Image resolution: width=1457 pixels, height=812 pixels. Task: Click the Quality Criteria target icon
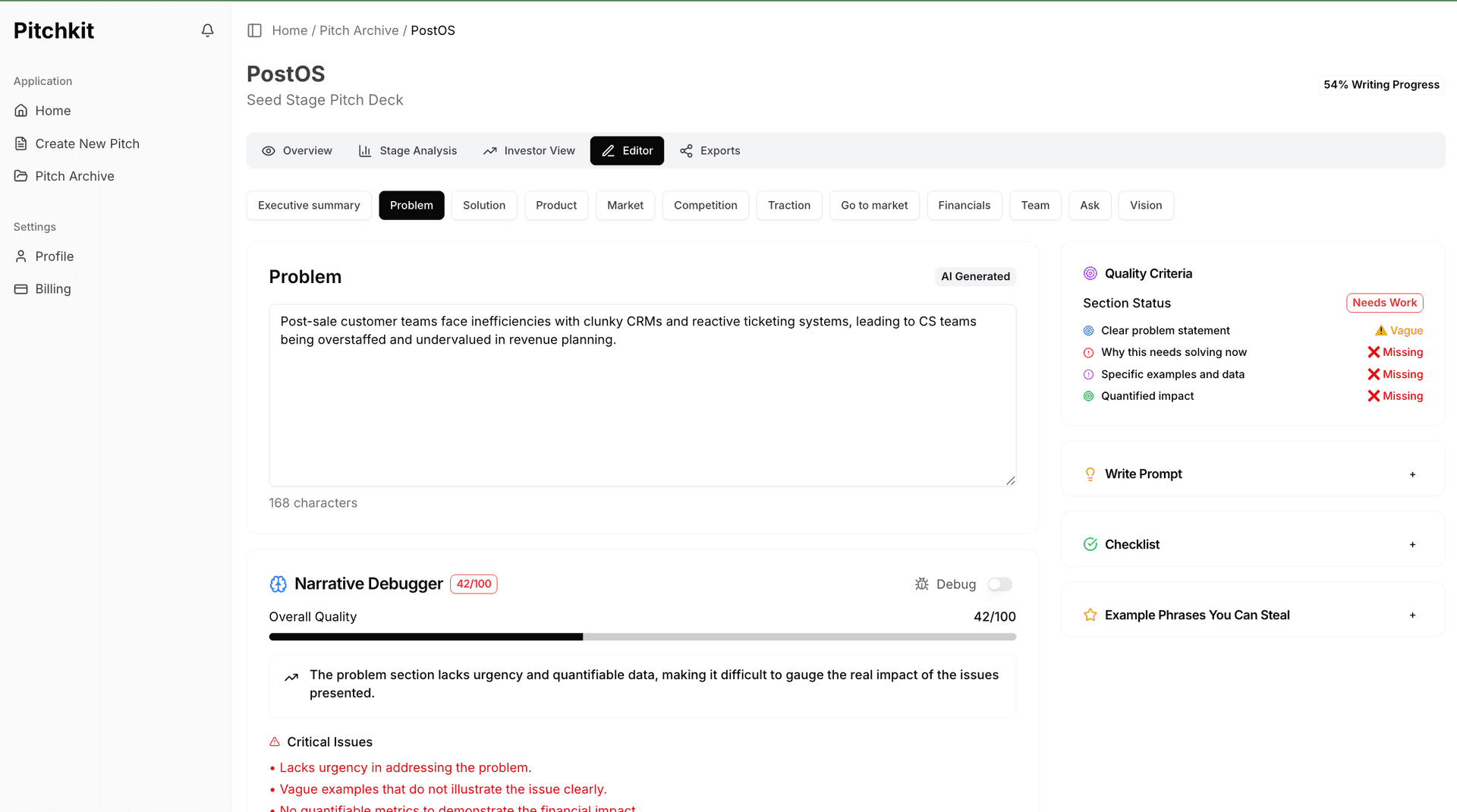pyautogui.click(x=1090, y=273)
